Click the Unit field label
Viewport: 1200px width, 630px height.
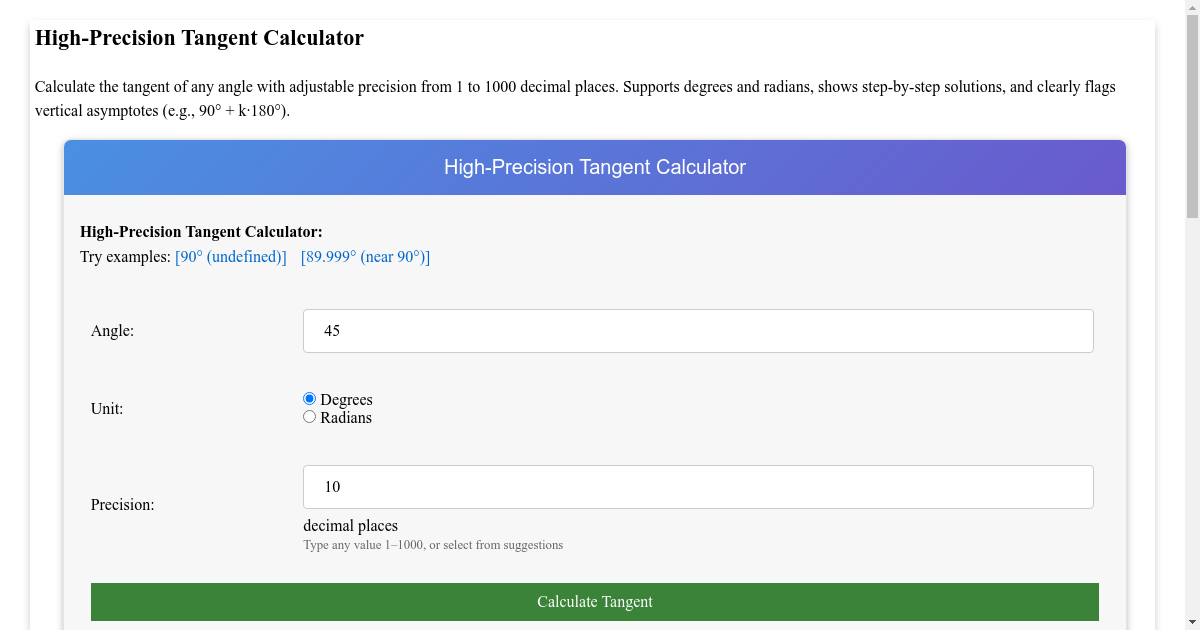[107, 408]
